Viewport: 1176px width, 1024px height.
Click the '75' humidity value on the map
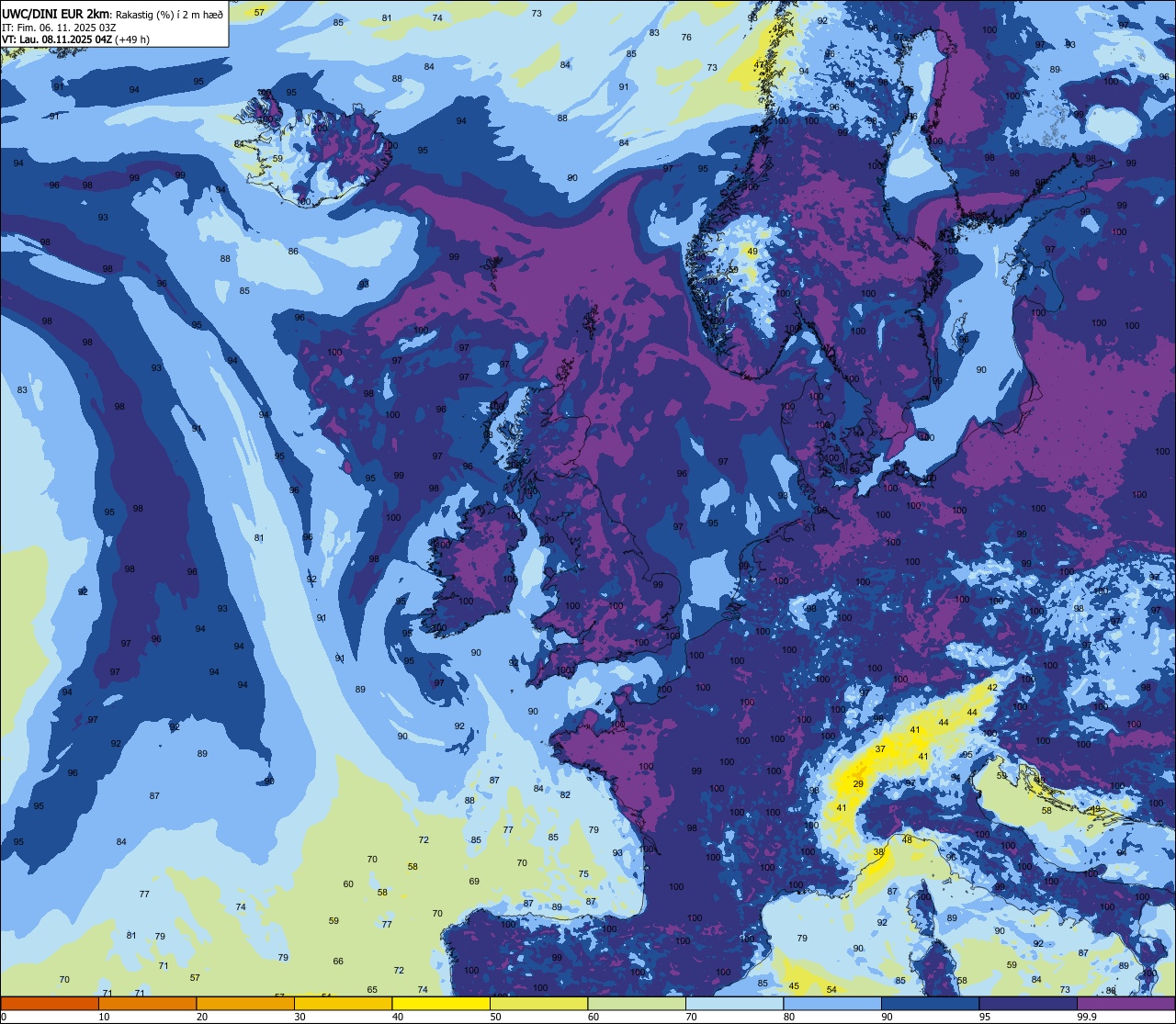pyautogui.click(x=583, y=873)
